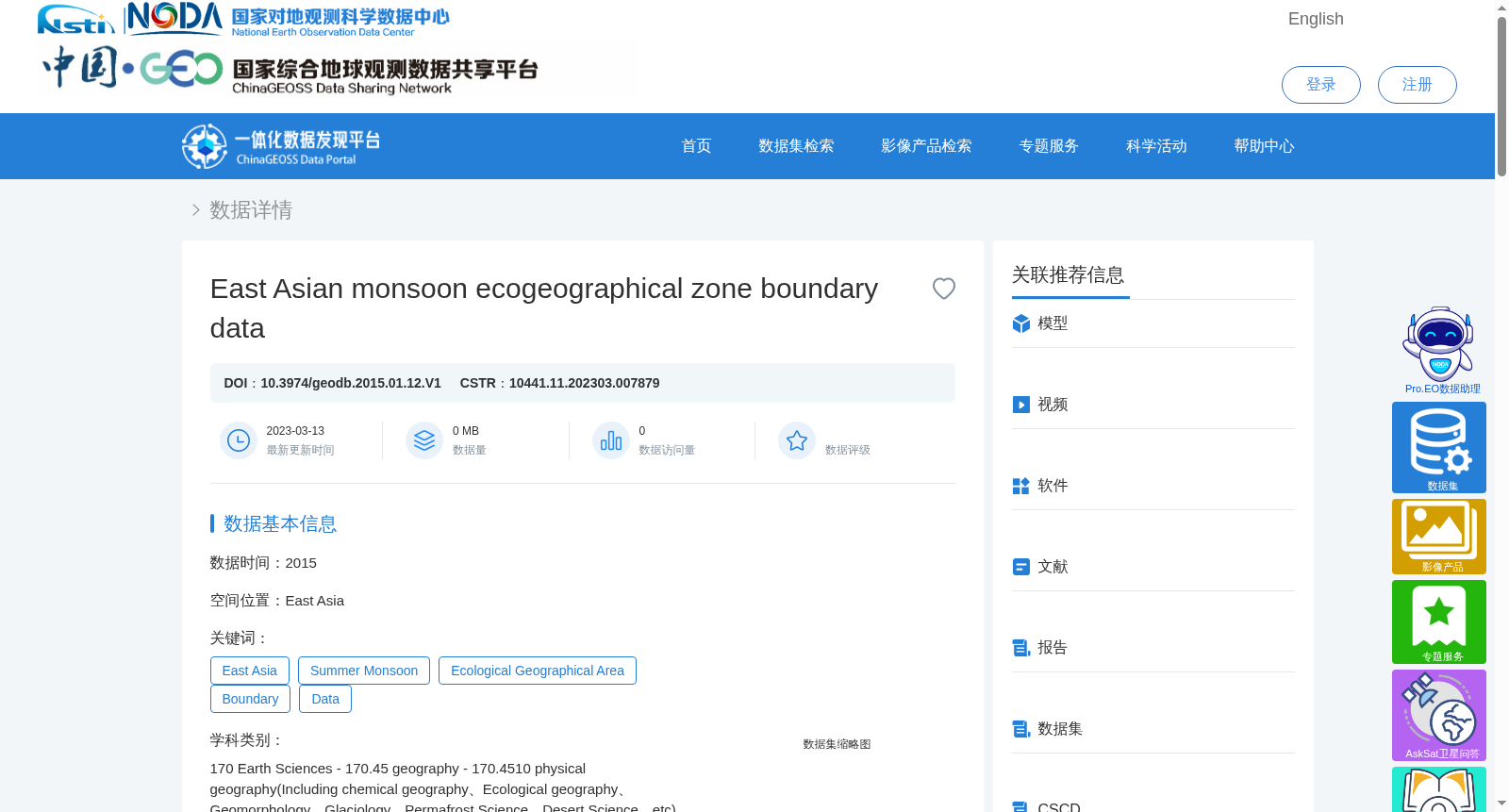Click the dataset title East Asian monsoon
The image size is (1509, 812).
point(544,308)
